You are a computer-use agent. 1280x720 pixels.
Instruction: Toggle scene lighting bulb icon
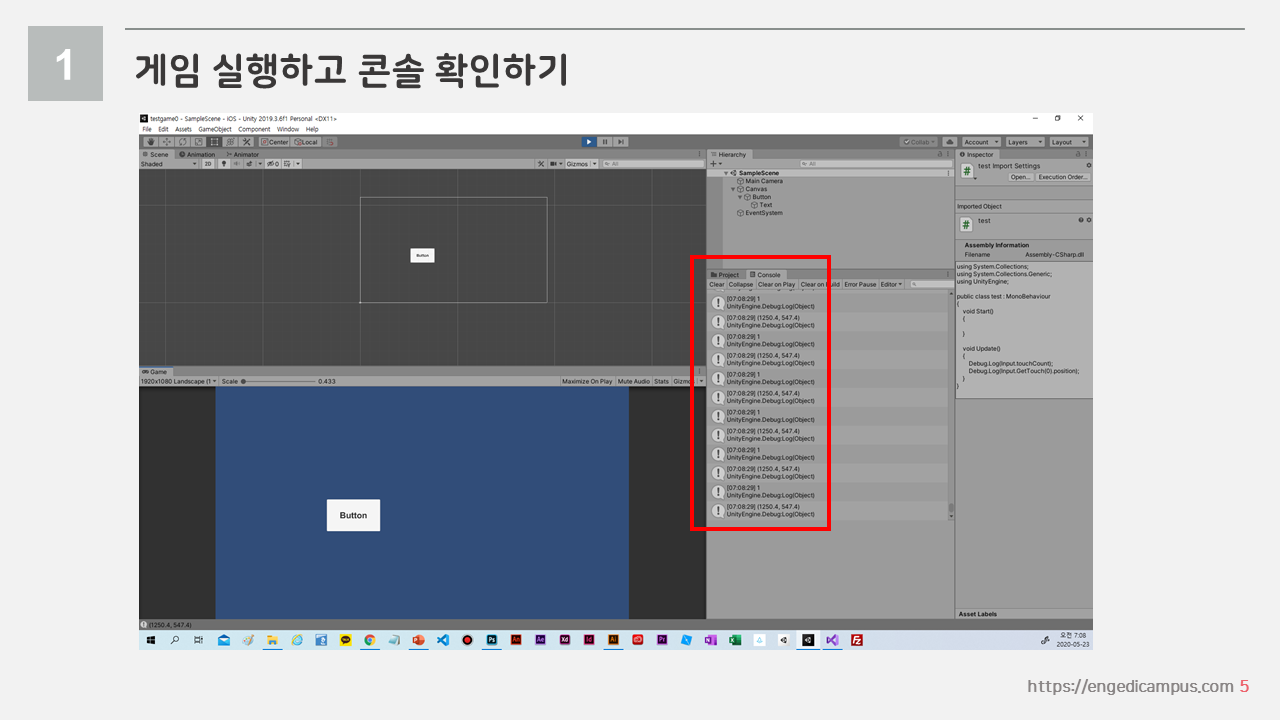pyautogui.click(x=224, y=164)
